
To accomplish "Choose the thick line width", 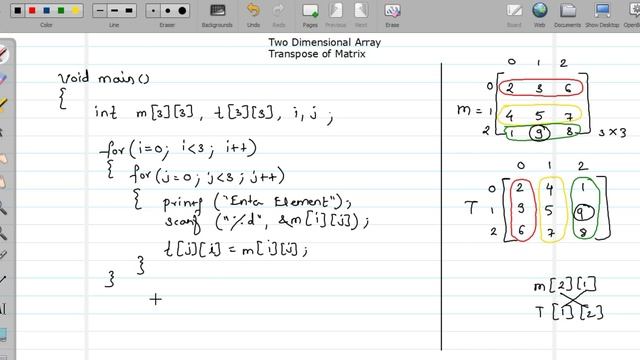I will tap(129, 11).
